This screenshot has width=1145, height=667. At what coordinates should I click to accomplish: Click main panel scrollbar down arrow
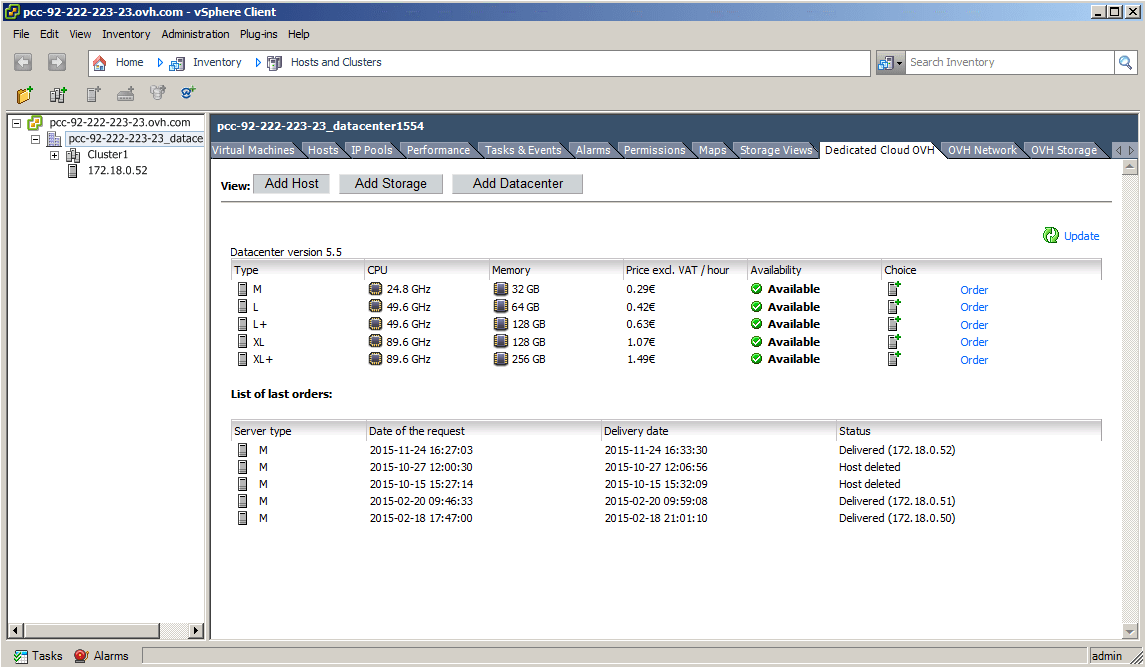pyautogui.click(x=1130, y=632)
